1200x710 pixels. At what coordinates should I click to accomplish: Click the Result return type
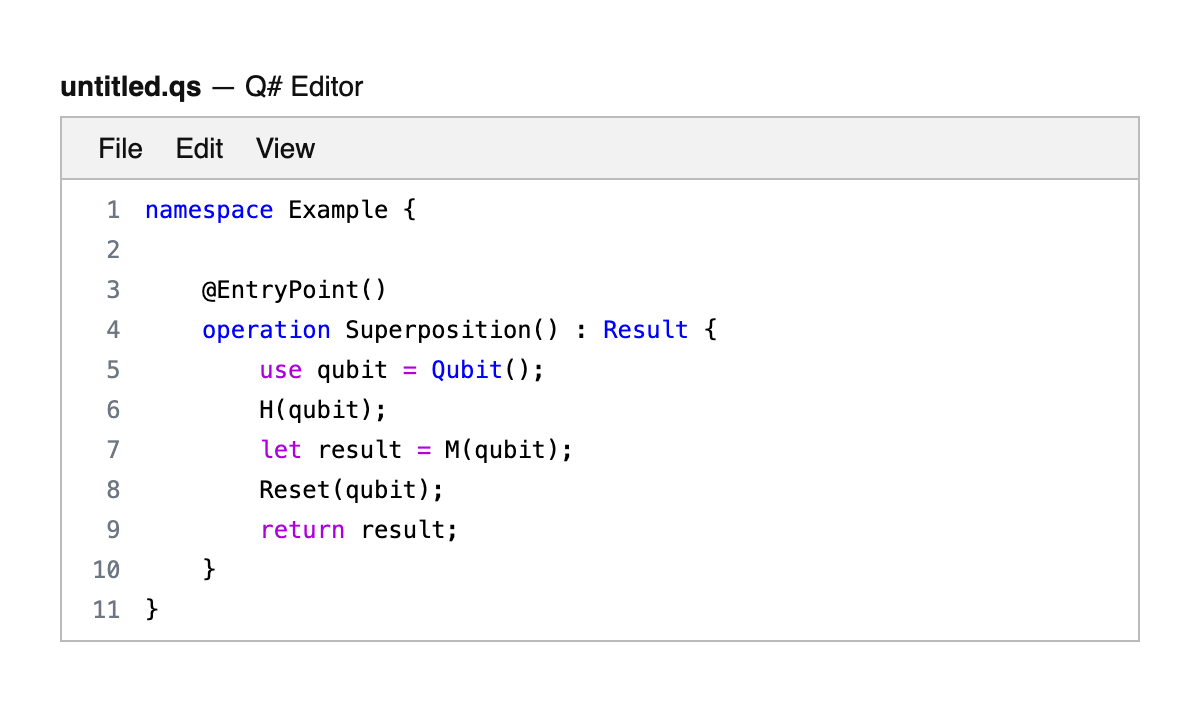click(645, 330)
